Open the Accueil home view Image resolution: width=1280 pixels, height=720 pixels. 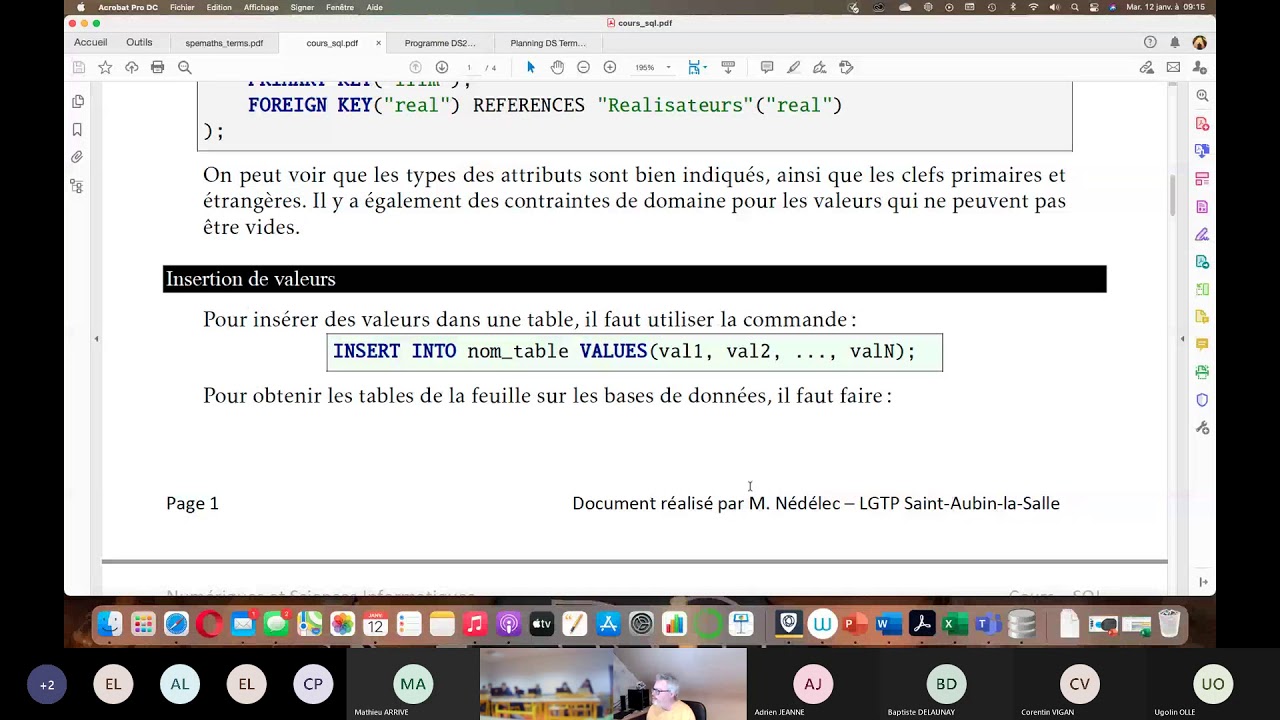[90, 43]
